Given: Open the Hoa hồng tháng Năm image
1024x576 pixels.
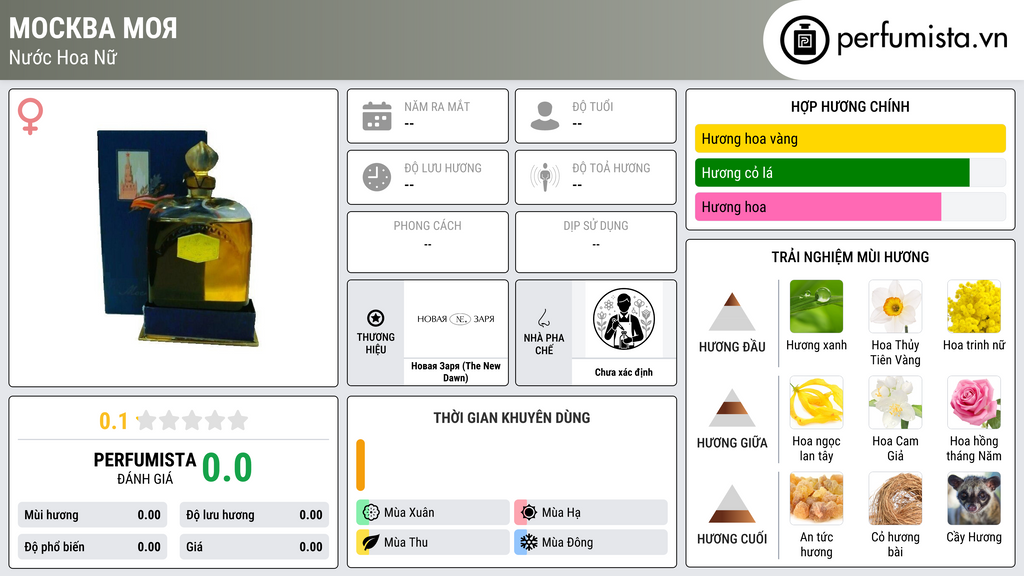Looking at the screenshot, I should [974, 402].
